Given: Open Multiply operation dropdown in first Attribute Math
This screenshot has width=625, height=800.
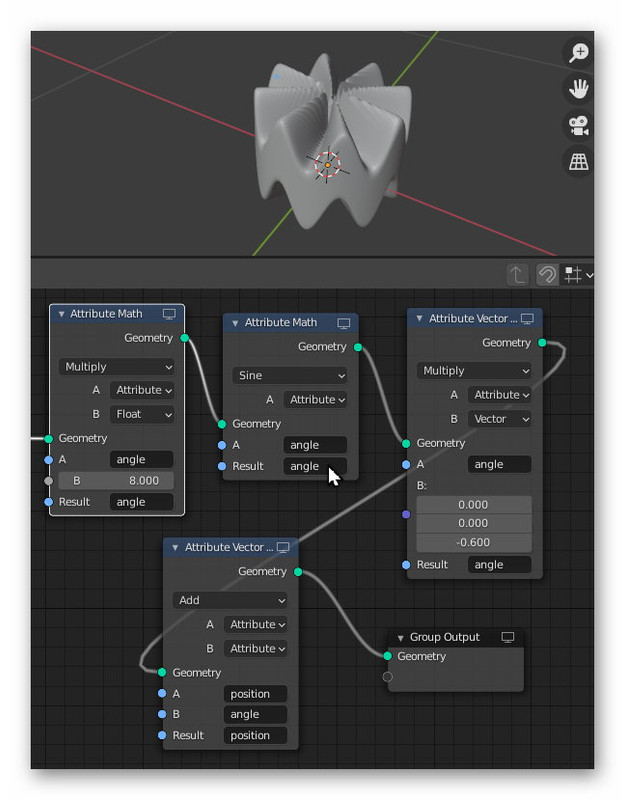Looking at the screenshot, I should pyautogui.click(x=116, y=367).
